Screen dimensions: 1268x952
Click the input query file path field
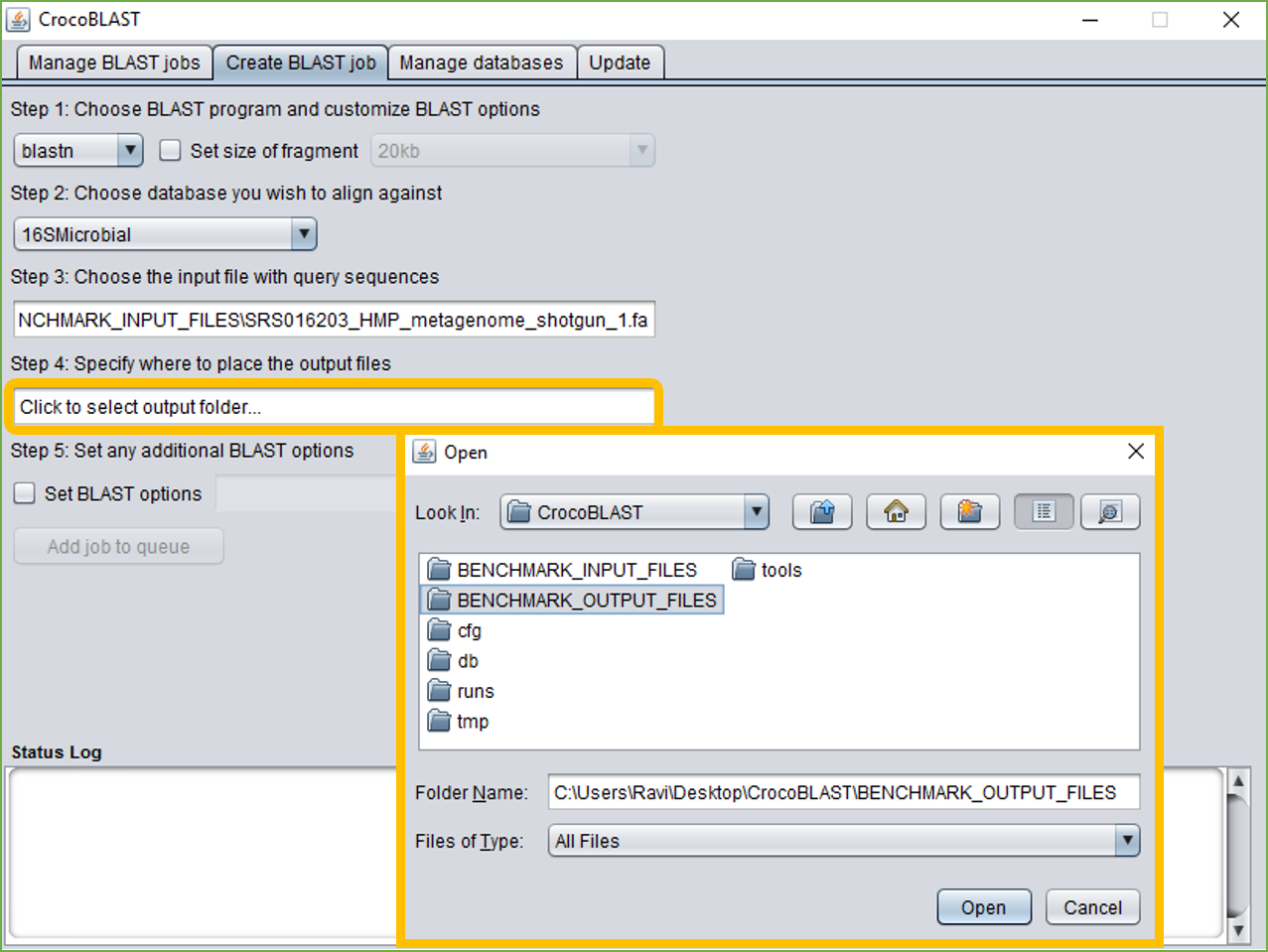coord(335,320)
